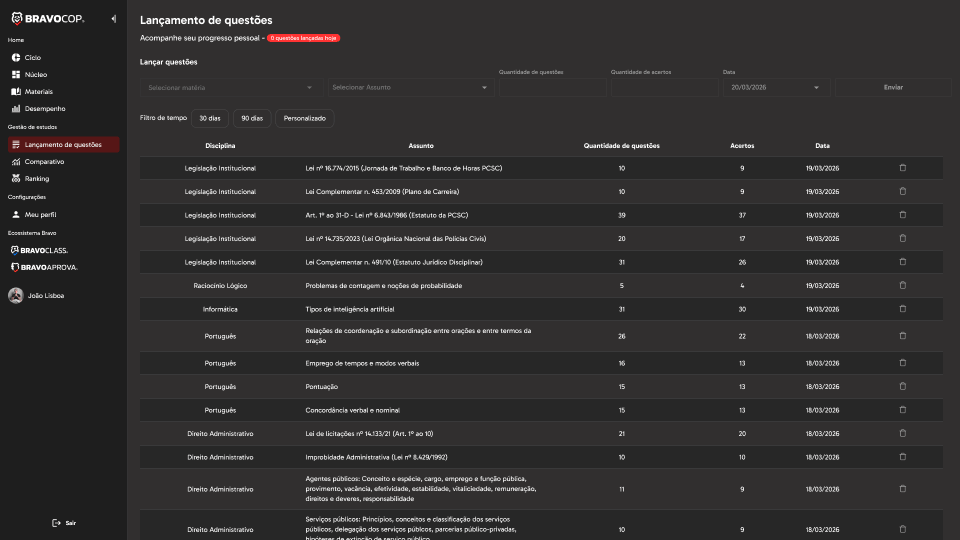Click the Pontuação subject text

tap(321, 387)
